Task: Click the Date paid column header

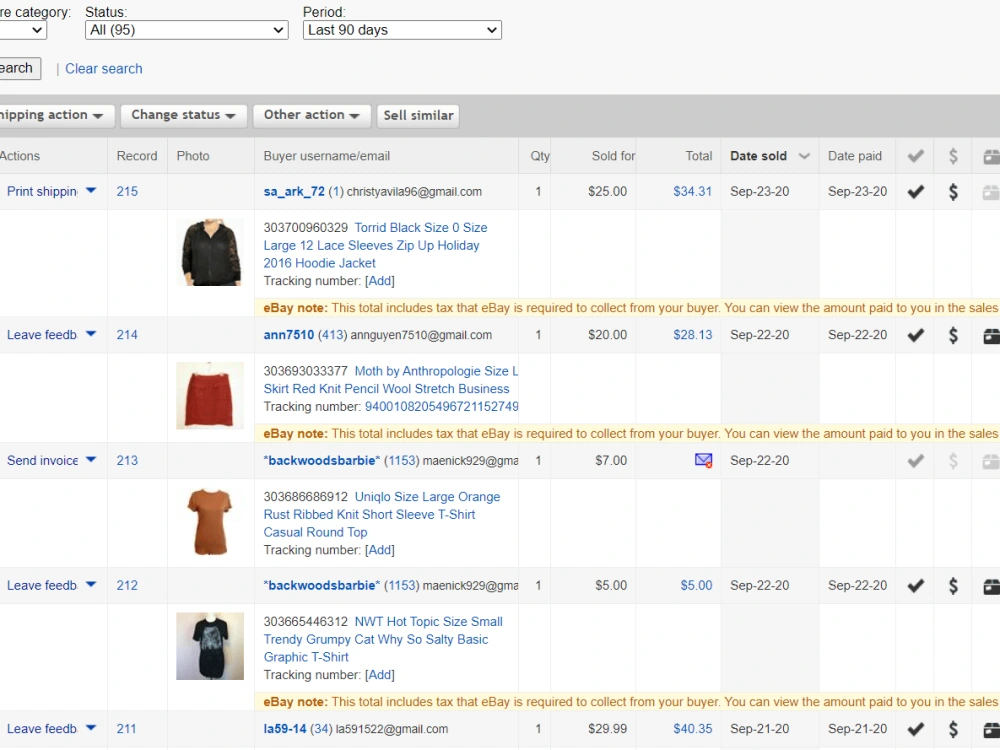Action: tap(855, 156)
